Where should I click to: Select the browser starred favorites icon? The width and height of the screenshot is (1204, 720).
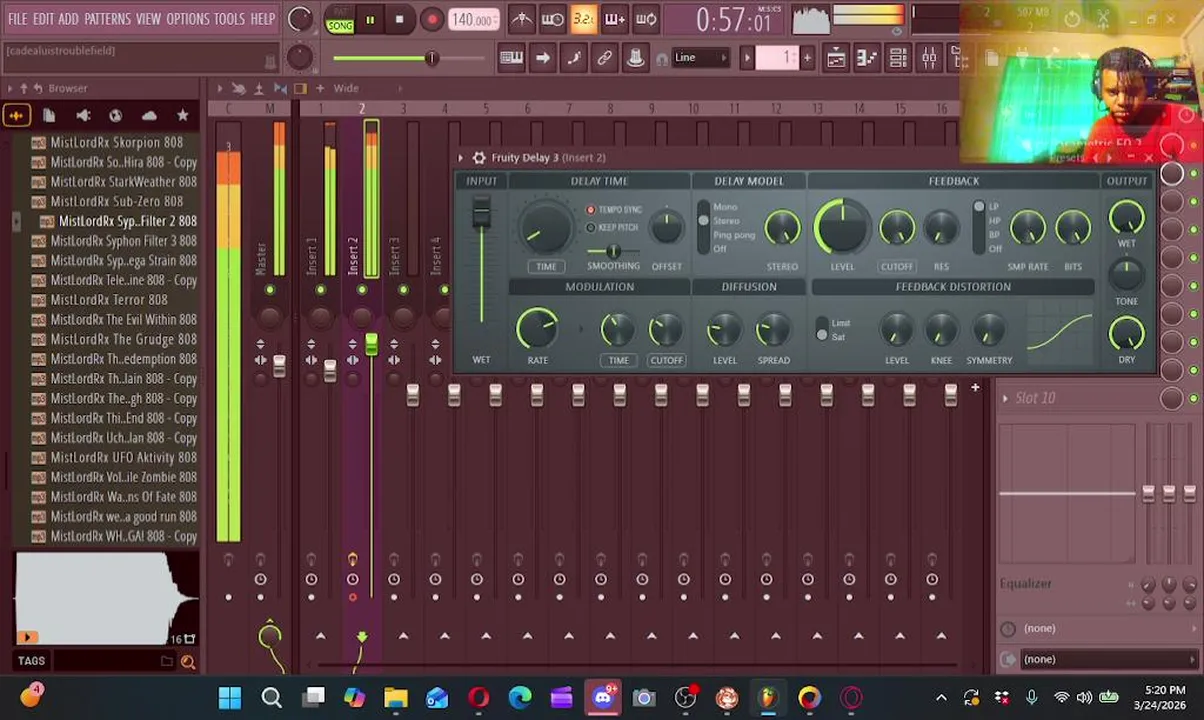[182, 116]
